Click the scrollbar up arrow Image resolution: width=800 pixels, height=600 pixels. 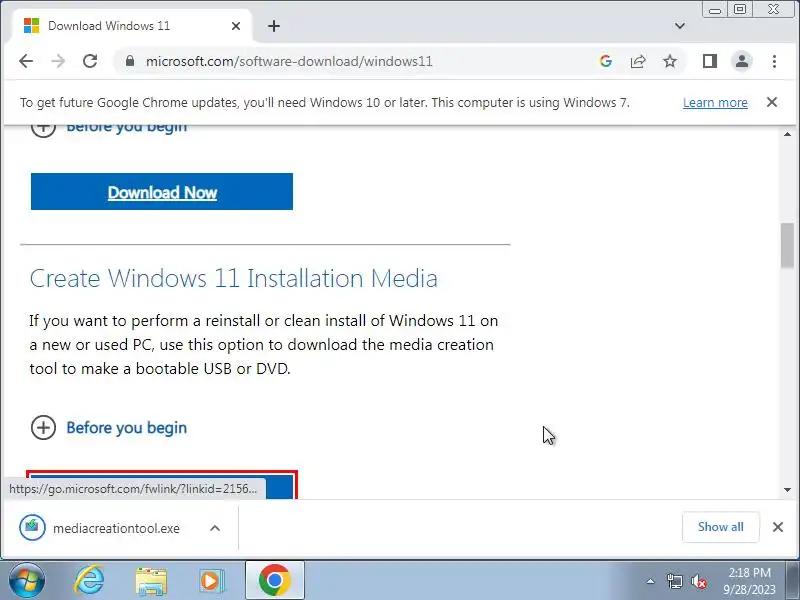coord(787,134)
